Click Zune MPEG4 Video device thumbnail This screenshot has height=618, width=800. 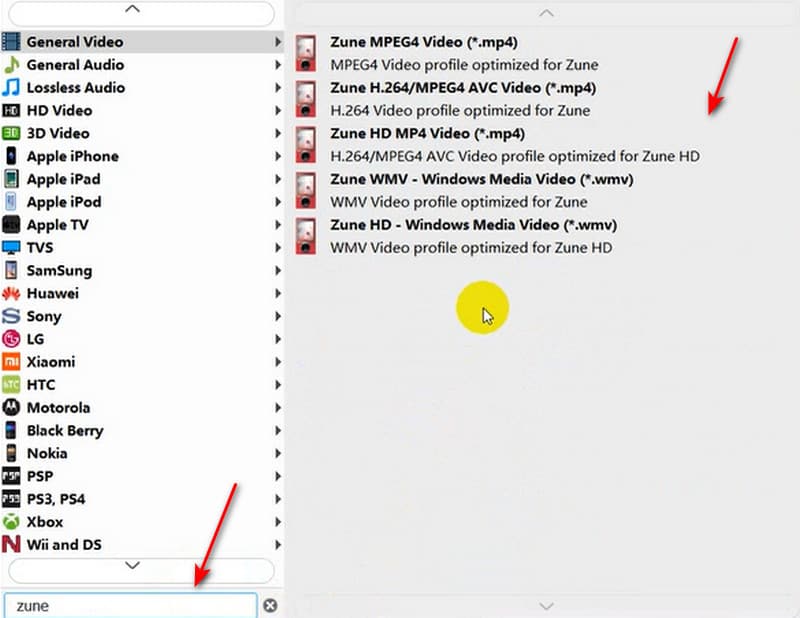(x=306, y=53)
